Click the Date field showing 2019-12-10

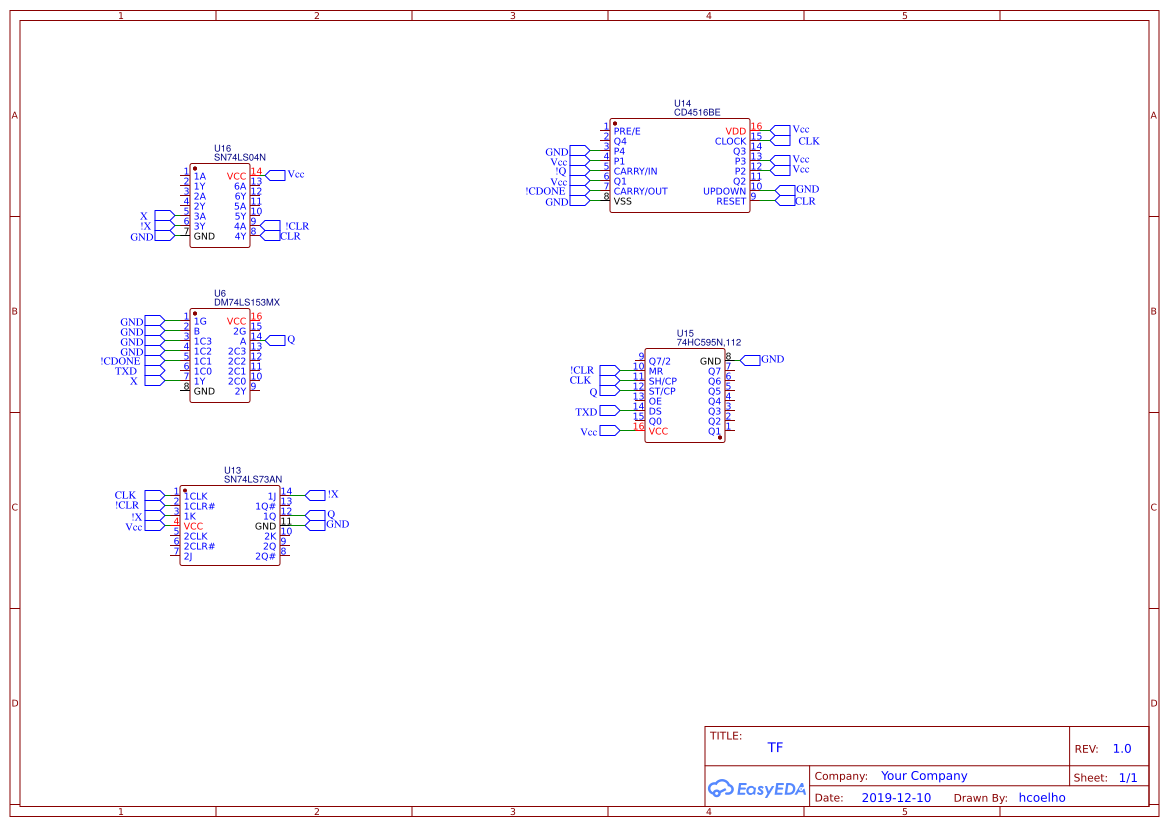(x=898, y=797)
